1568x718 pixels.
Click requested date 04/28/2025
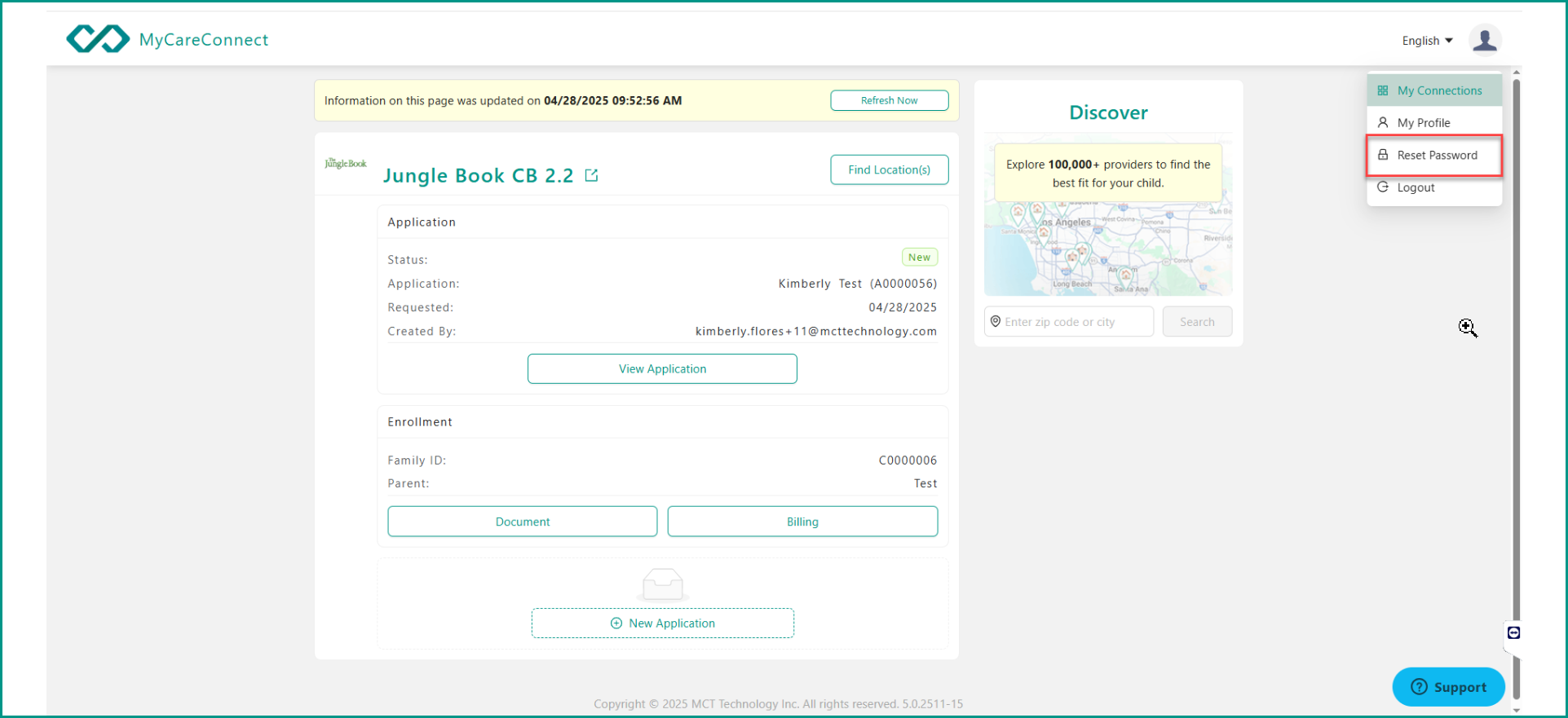[x=903, y=307]
